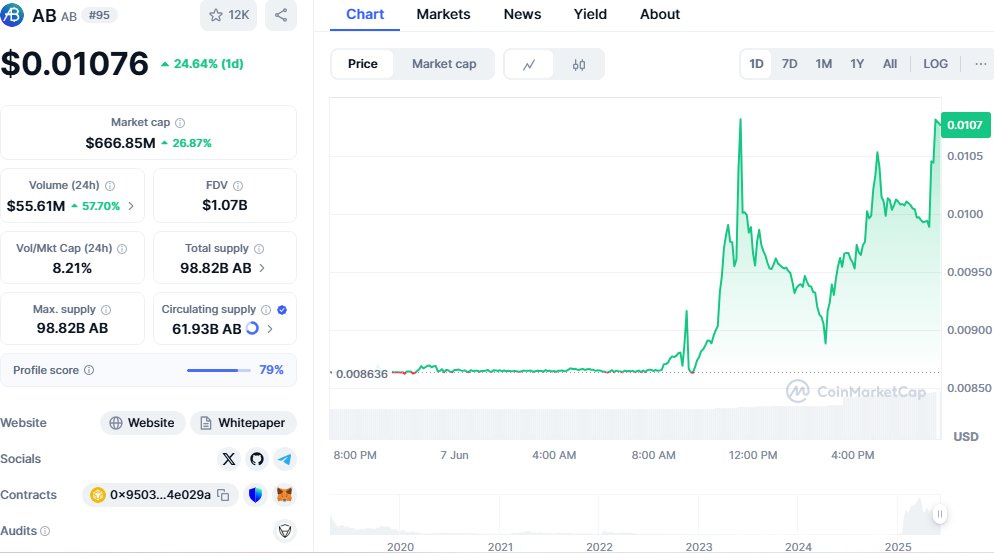Click the chart range slider pause handle

939,514
